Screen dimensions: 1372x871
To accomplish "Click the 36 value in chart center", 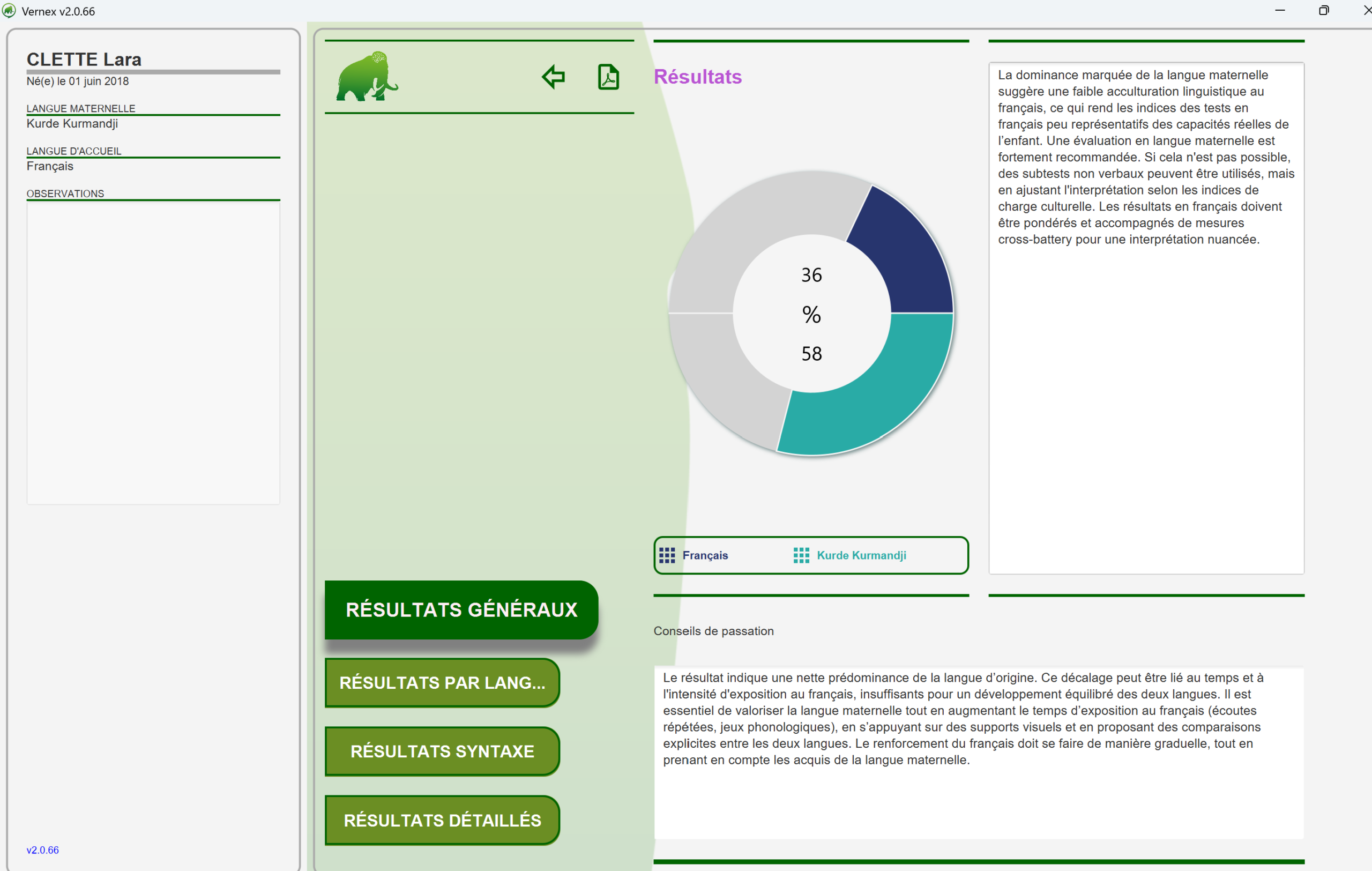I will coord(811,274).
